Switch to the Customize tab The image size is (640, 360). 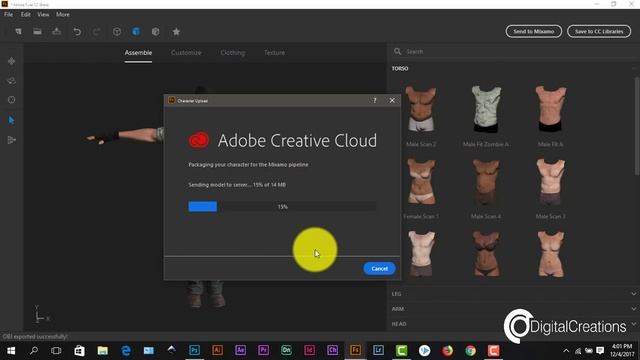[x=186, y=53]
